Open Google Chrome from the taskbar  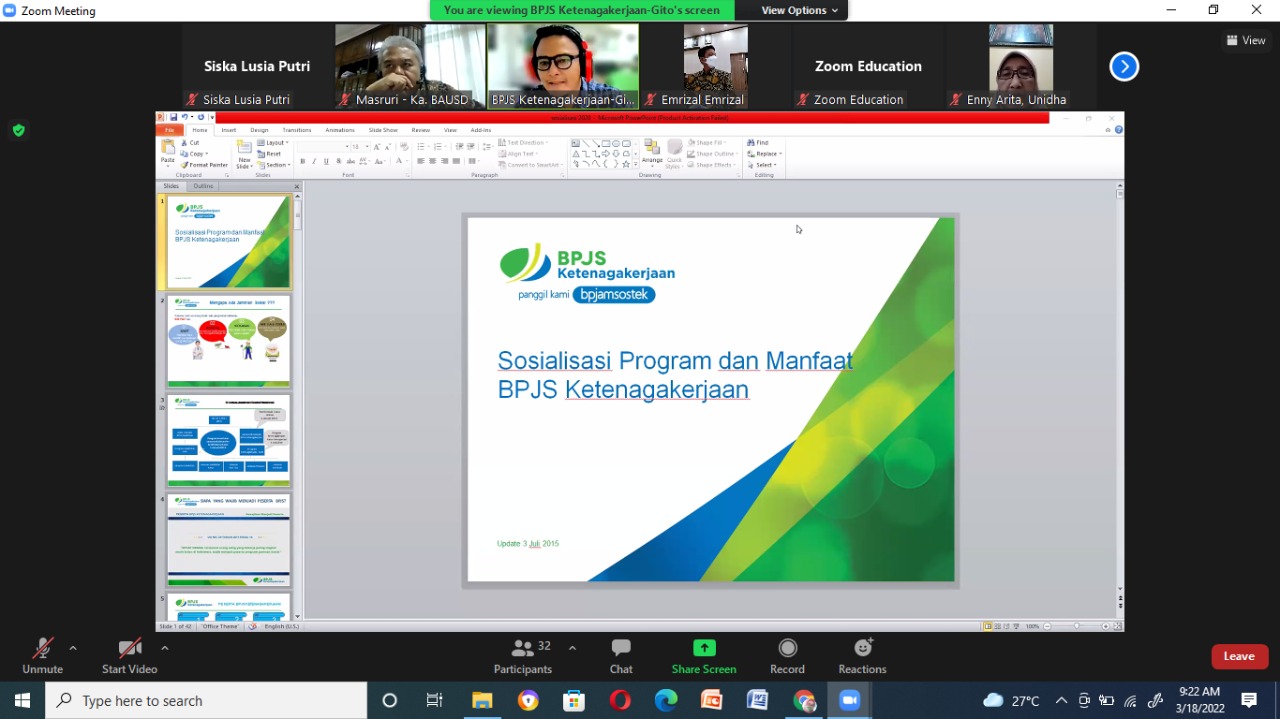click(x=804, y=700)
